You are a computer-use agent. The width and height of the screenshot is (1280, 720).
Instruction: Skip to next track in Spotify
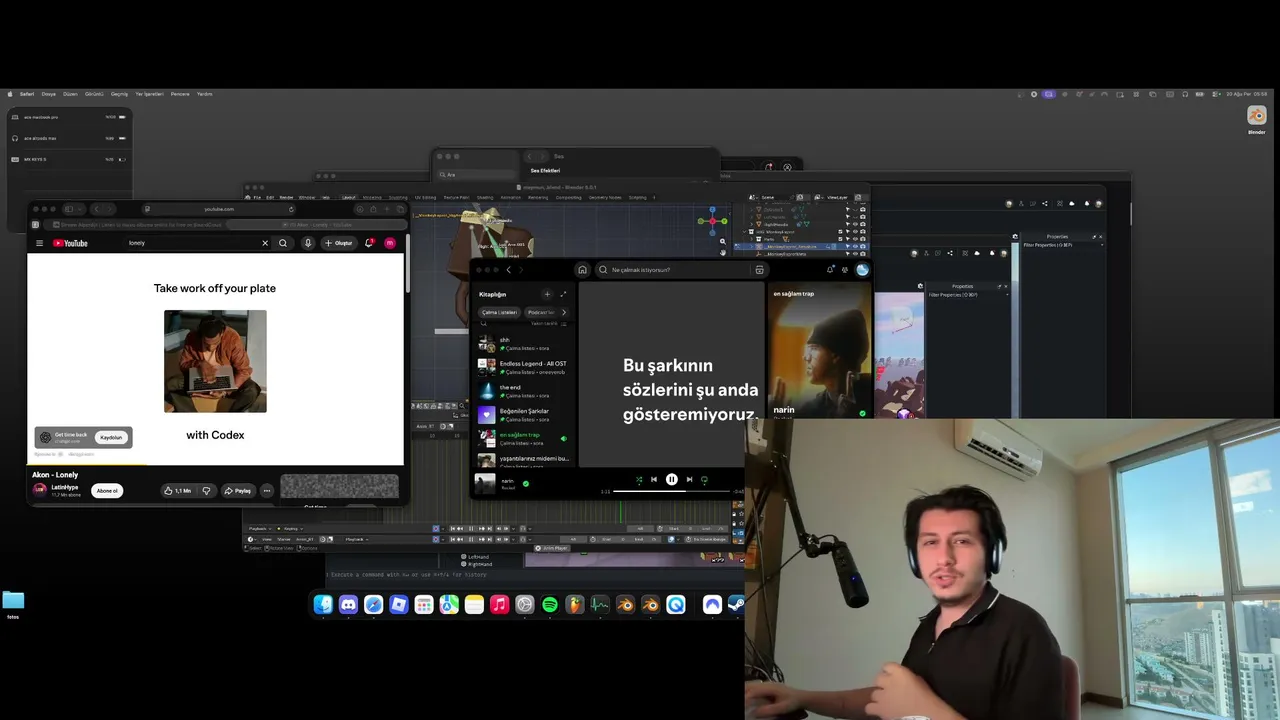(x=689, y=480)
